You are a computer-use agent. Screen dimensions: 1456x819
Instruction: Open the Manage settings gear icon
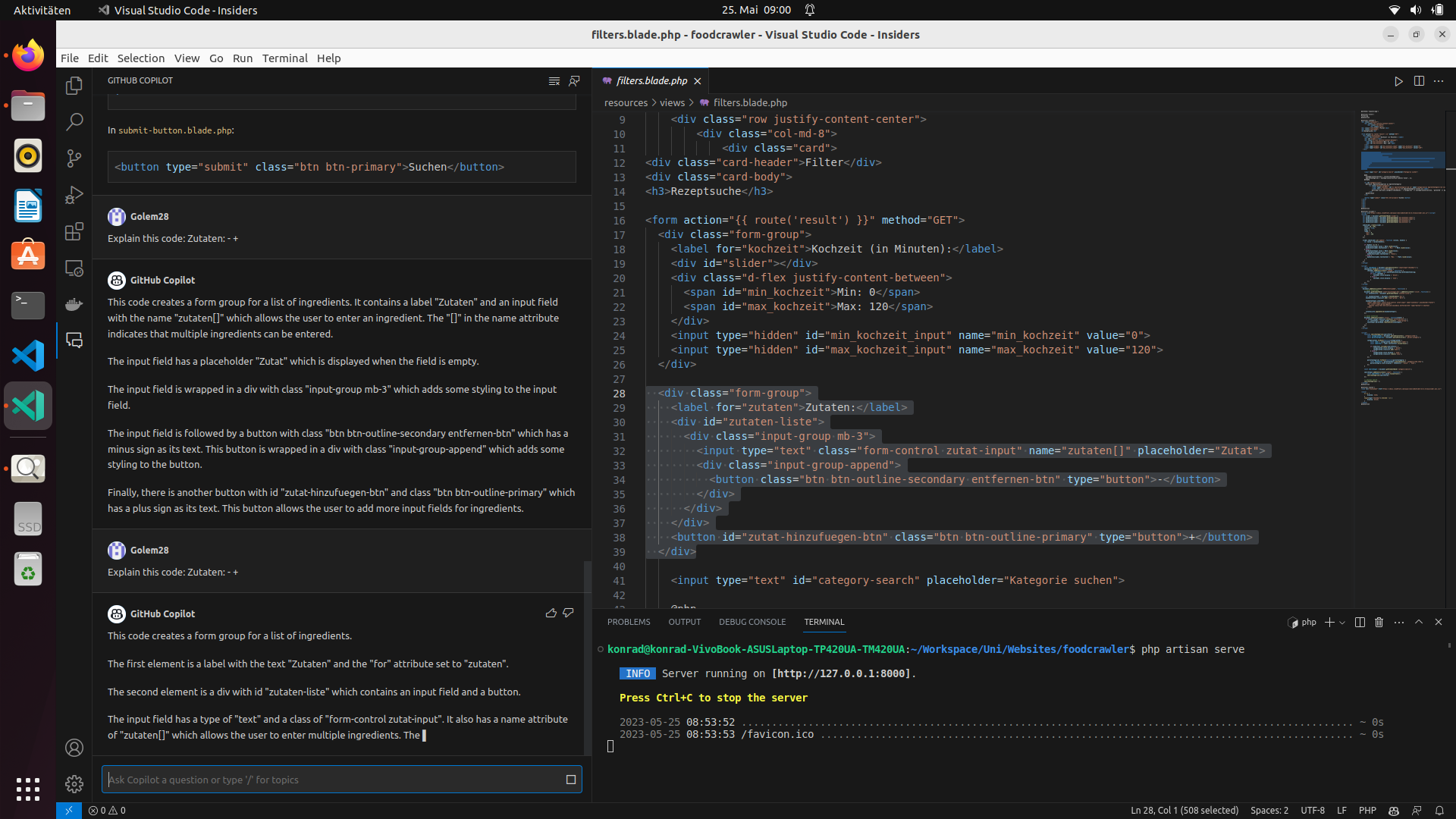pyautogui.click(x=74, y=784)
